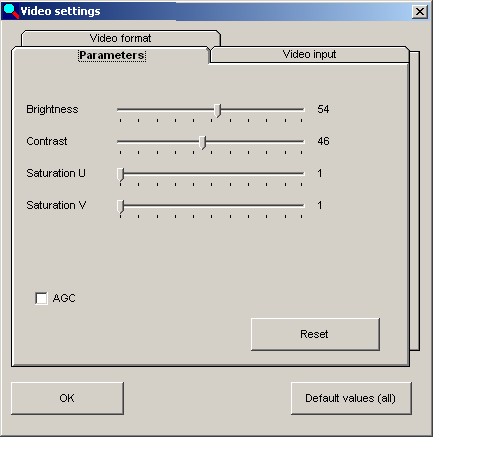Switch to the Video format tab

120,38
